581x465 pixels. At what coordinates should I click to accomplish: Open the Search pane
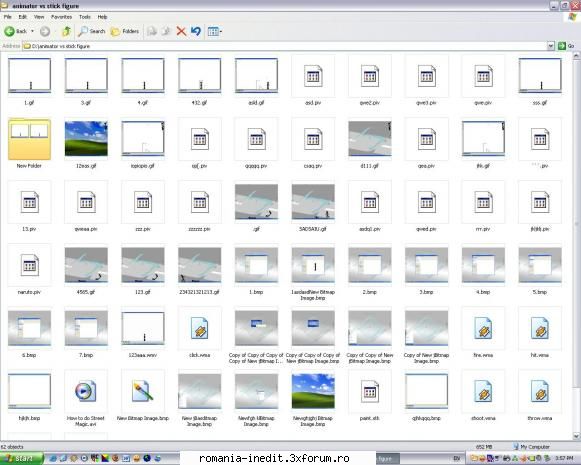click(92, 31)
